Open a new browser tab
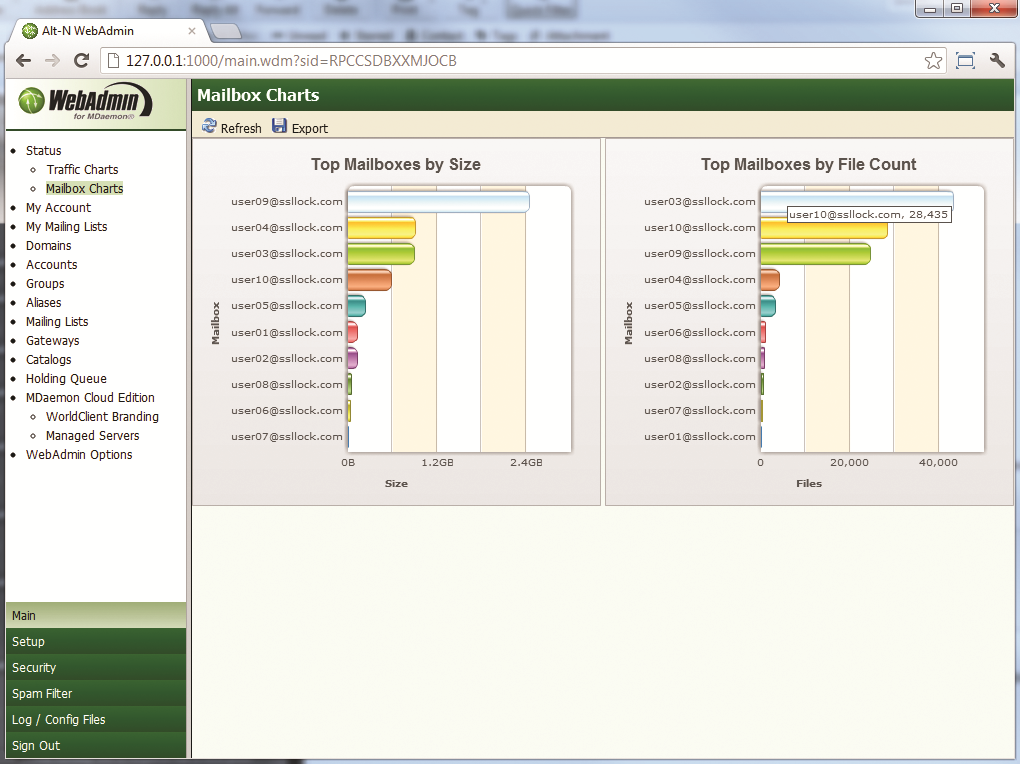The width and height of the screenshot is (1020, 764). (226, 31)
